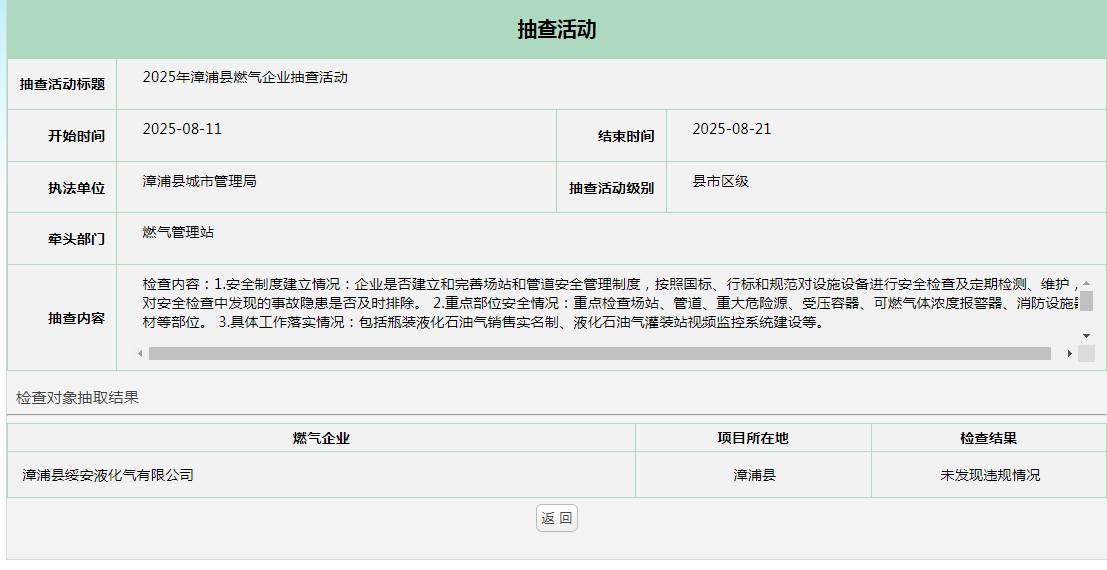Click the horizontal scrollbar thumb in 抽查内容
The height and width of the screenshot is (570, 1107).
[600, 353]
